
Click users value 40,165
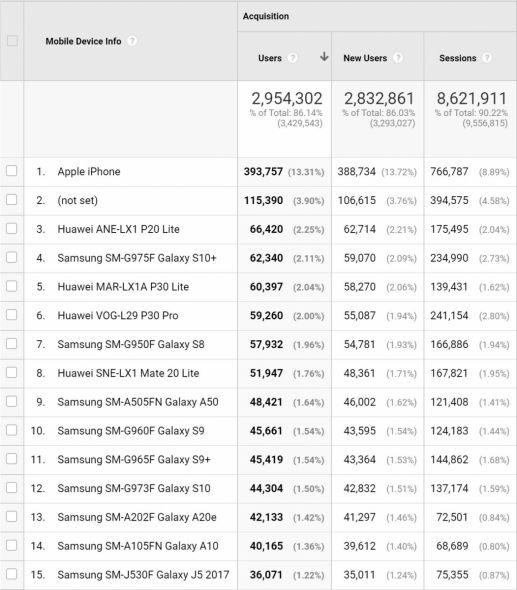266,546
